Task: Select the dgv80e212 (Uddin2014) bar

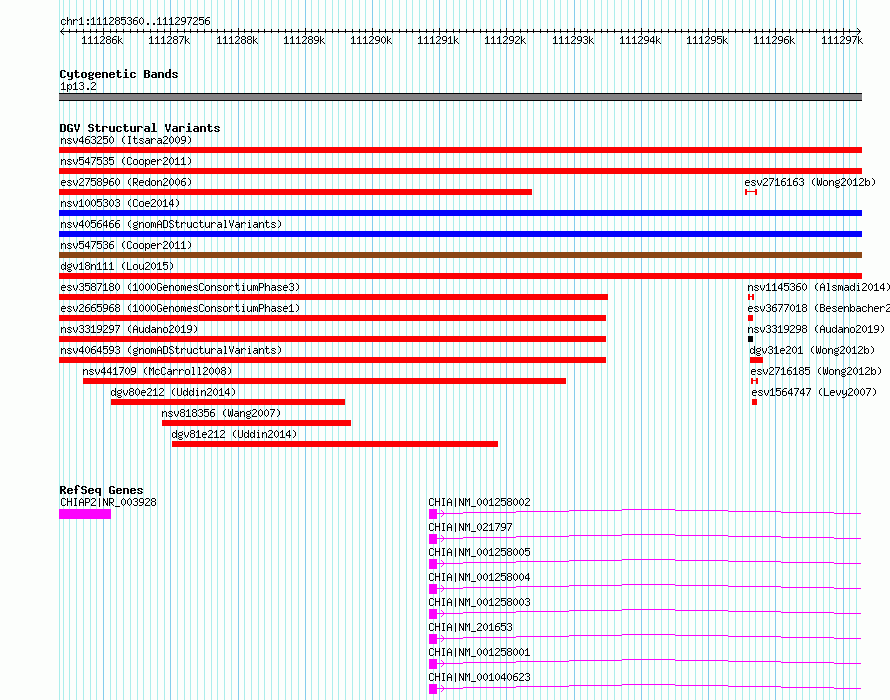Action: tap(228, 402)
